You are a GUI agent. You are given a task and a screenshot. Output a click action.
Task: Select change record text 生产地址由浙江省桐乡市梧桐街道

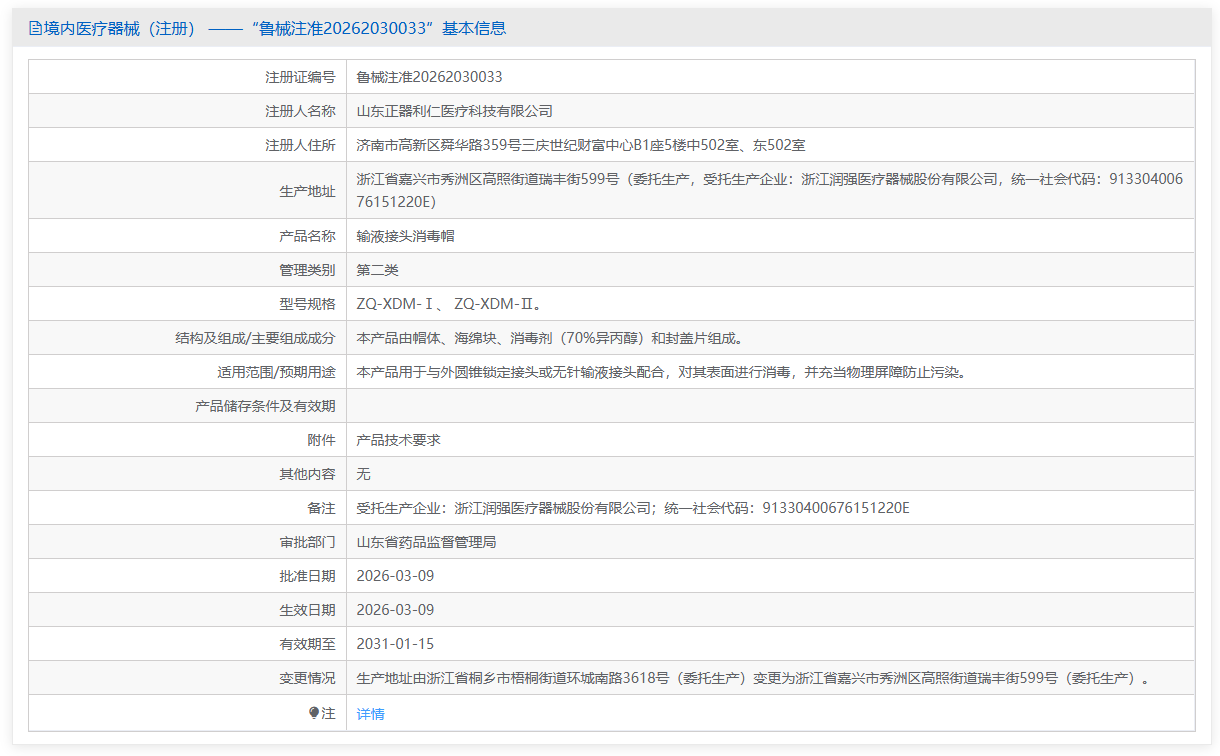point(753,678)
